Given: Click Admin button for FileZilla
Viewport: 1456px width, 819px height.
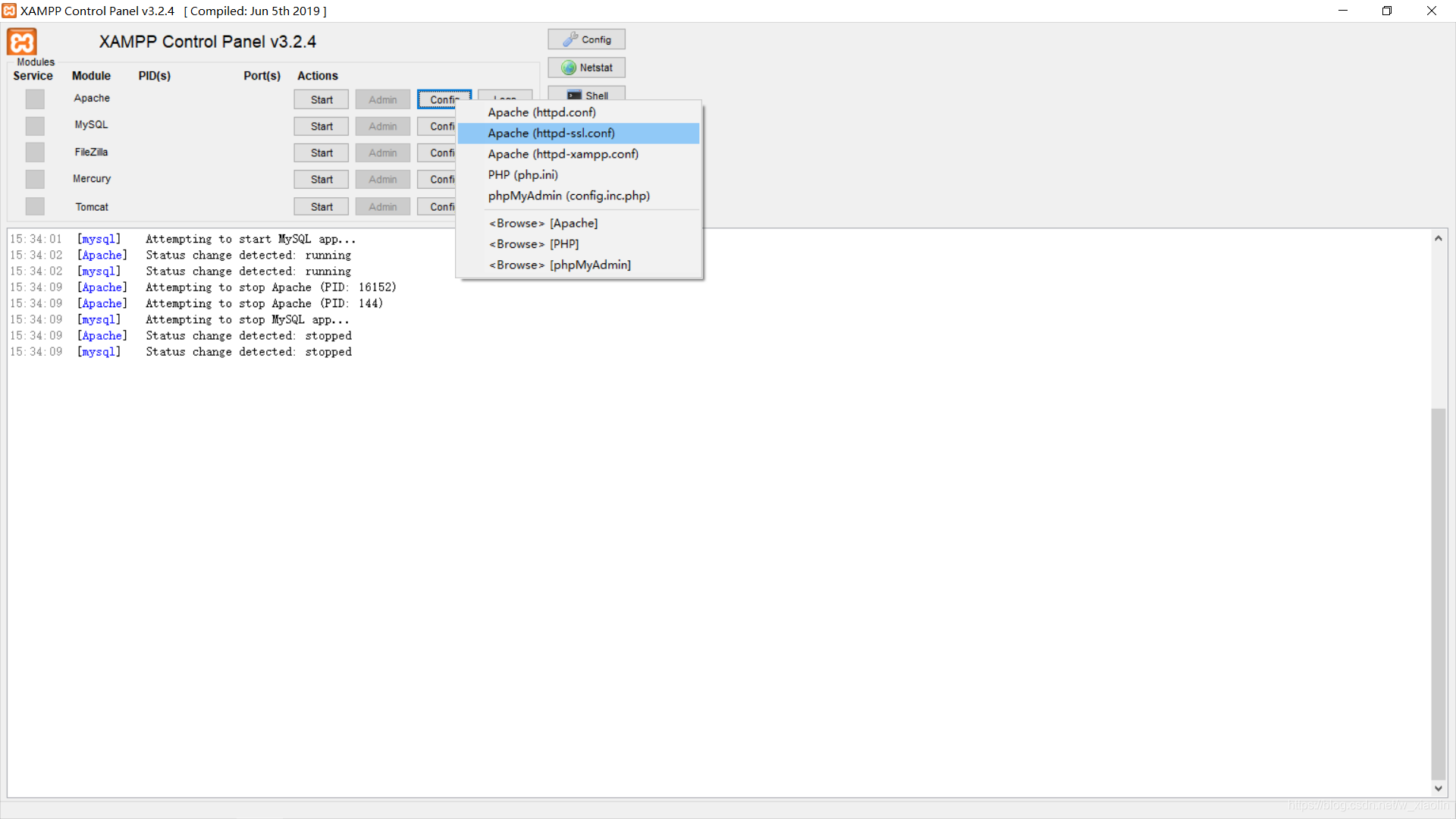Looking at the screenshot, I should click(382, 153).
